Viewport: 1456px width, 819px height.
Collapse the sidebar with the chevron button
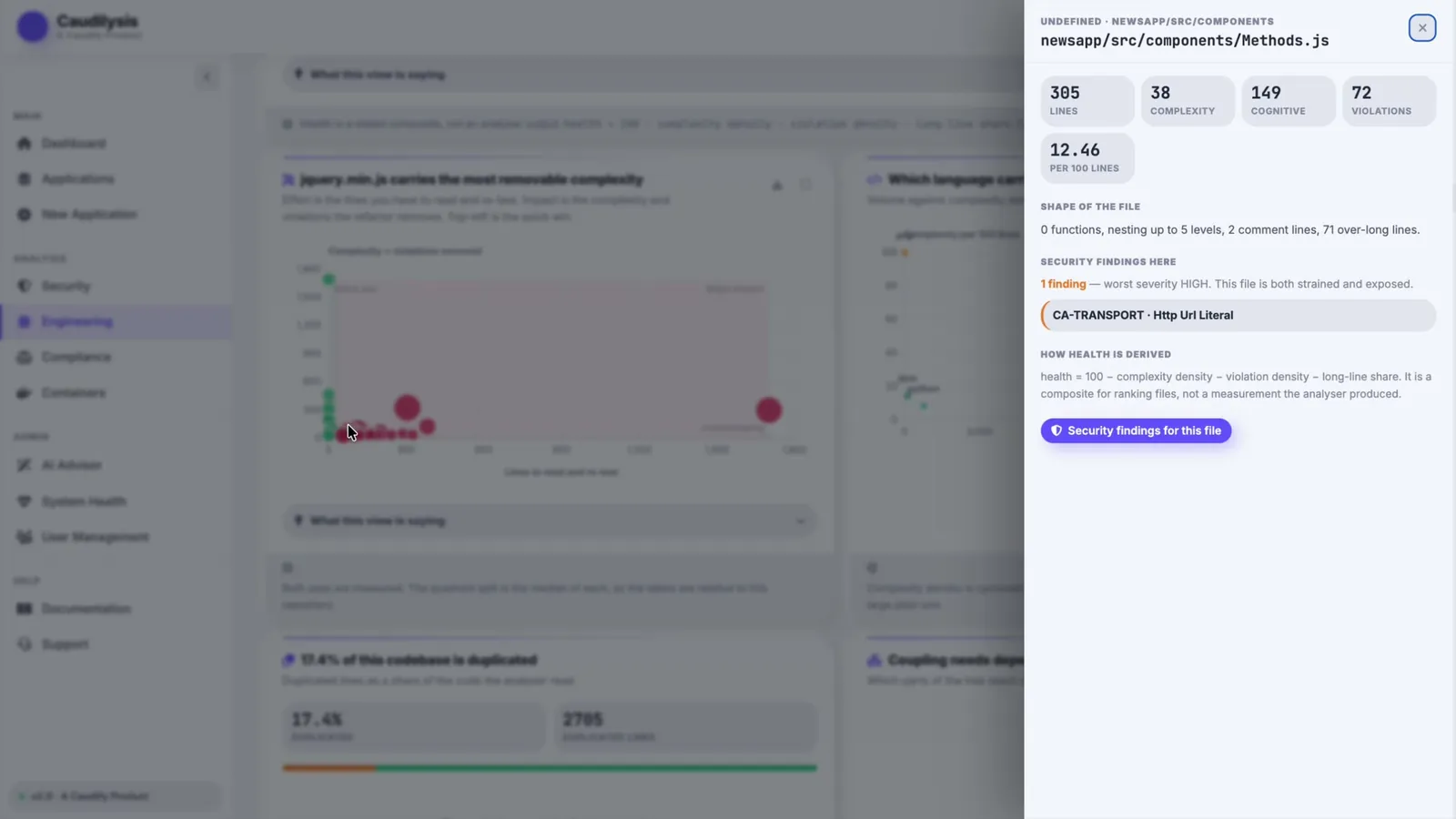(x=207, y=77)
